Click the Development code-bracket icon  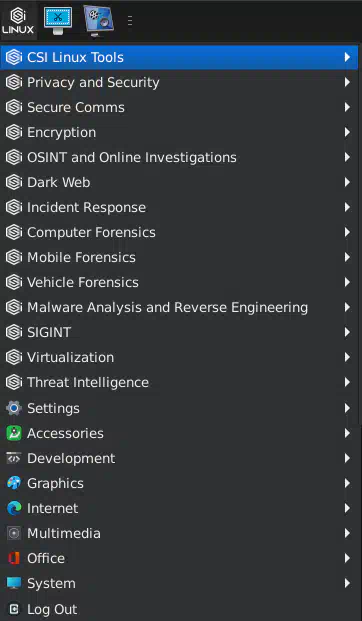coord(14,458)
